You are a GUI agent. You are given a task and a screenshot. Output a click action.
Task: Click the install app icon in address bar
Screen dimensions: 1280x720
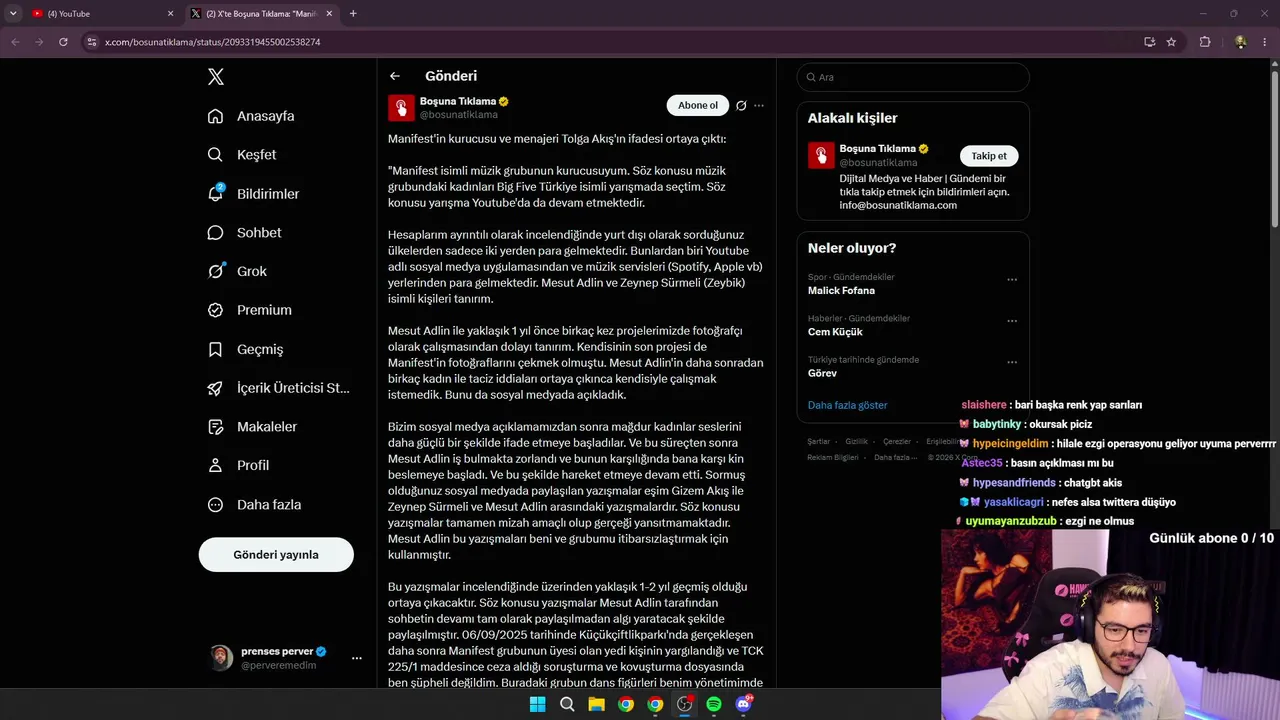(x=1150, y=42)
